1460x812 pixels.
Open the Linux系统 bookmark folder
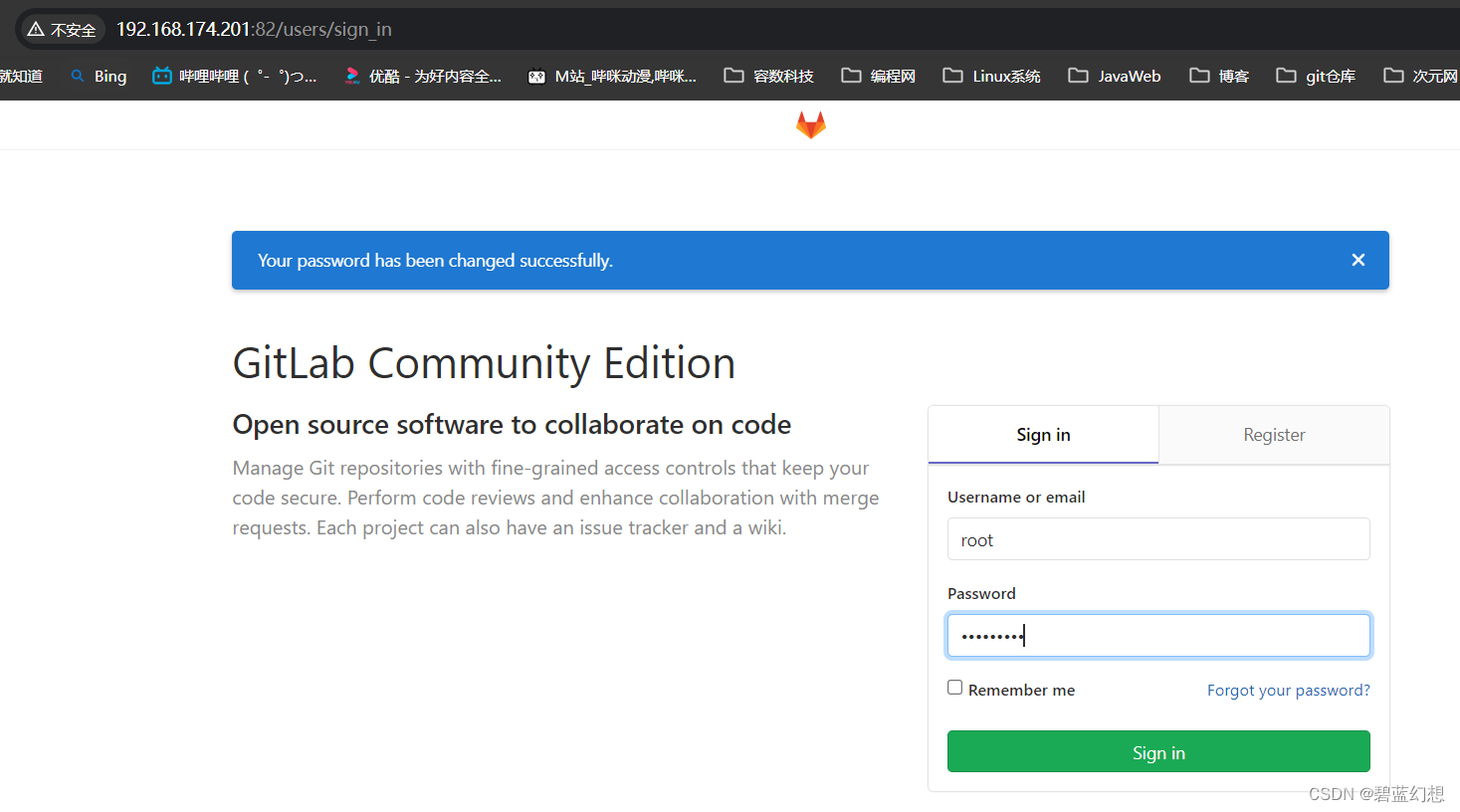(992, 76)
